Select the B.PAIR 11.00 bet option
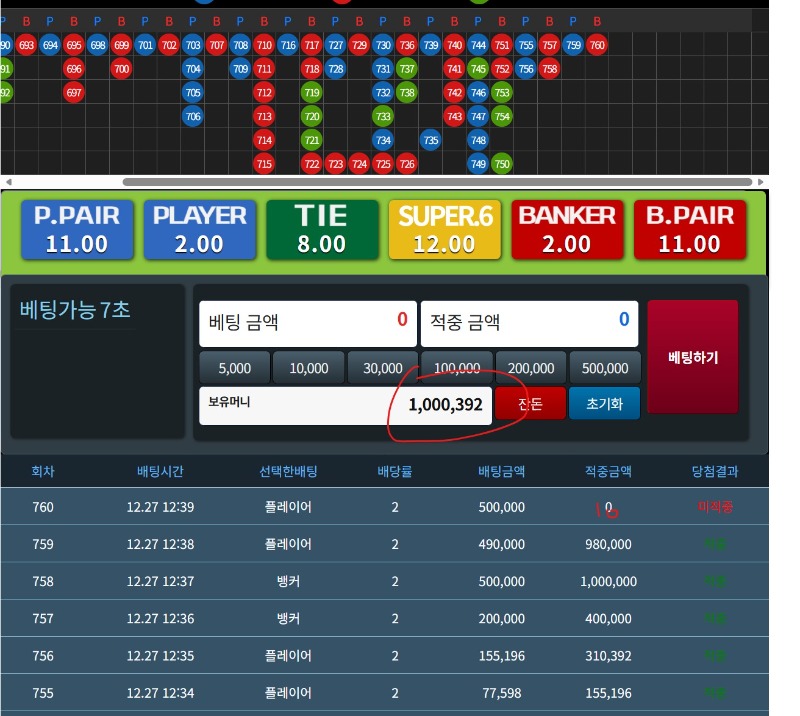The width and height of the screenshot is (800, 716). click(x=690, y=229)
